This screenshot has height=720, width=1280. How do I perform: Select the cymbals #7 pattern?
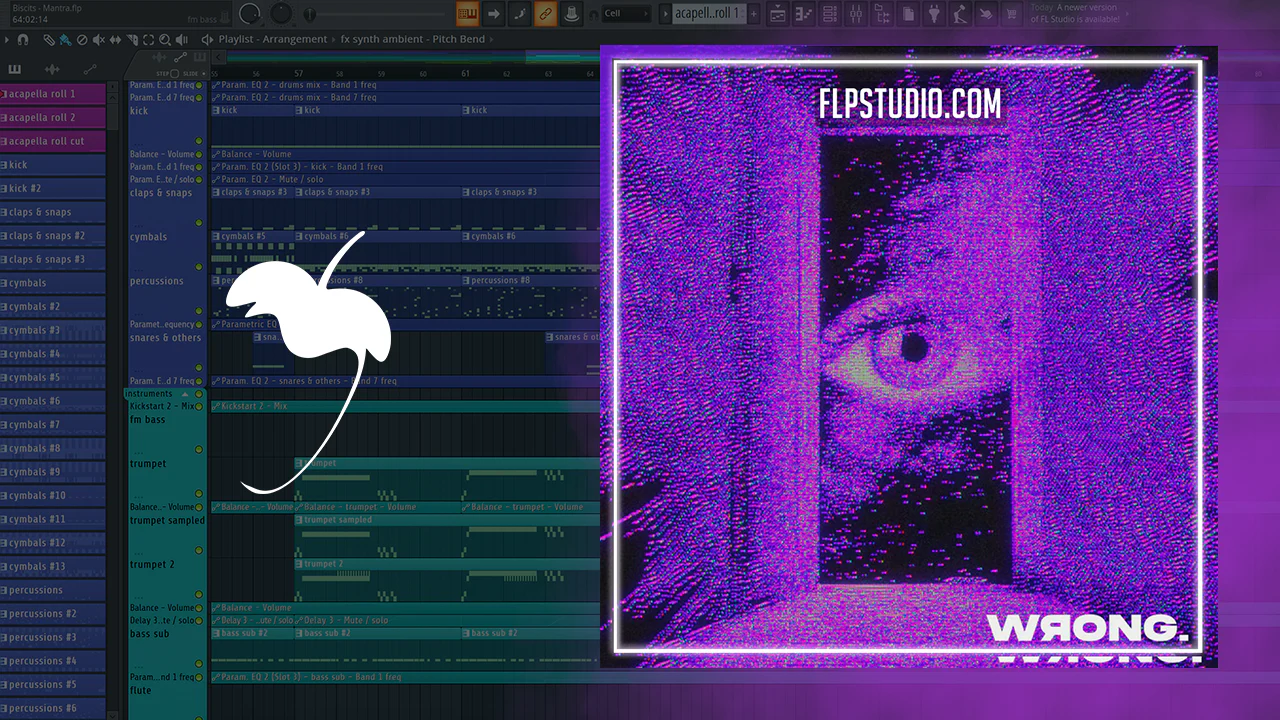pyautogui.click(x=53, y=425)
